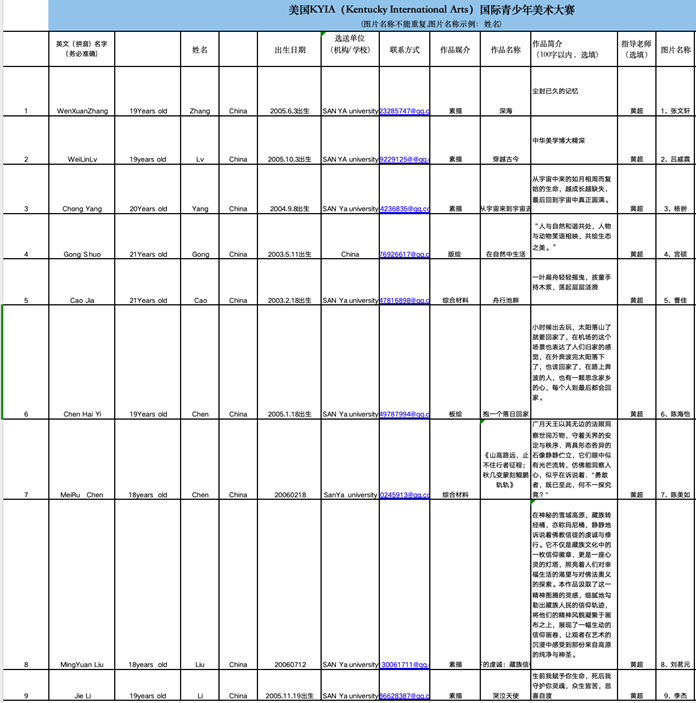Open email link in WenXuanZhang's row

pos(404,111)
